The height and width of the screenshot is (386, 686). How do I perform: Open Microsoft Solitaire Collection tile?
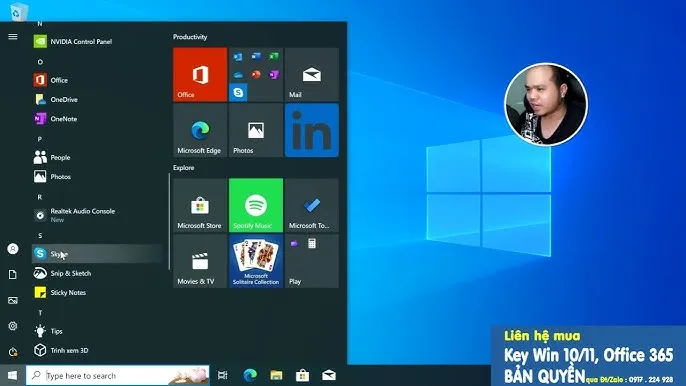click(256, 261)
